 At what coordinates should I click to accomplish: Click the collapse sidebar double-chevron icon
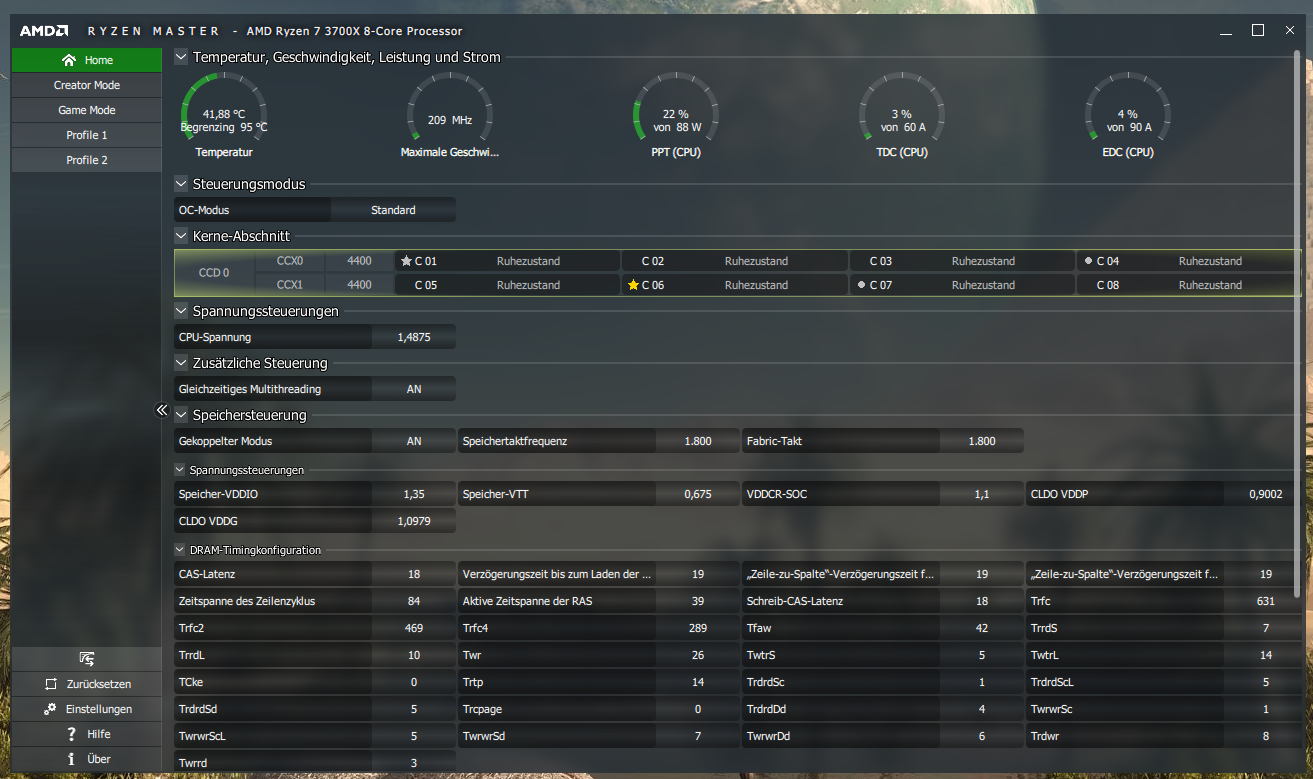coord(162,410)
